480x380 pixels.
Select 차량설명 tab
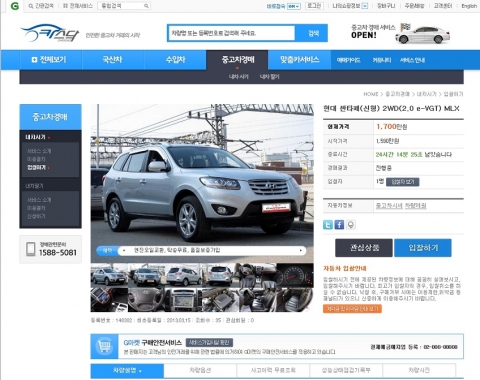pyautogui.click(x=127, y=370)
